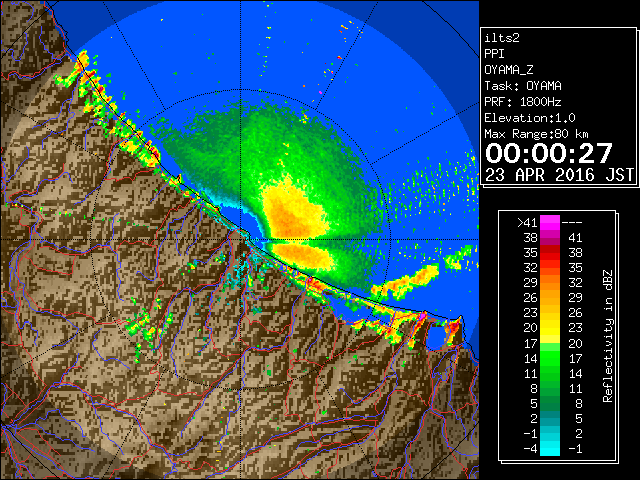Pick the cyan -4 to -1 dBZ swatch
This screenshot has height=480, width=640.
pos(550,448)
